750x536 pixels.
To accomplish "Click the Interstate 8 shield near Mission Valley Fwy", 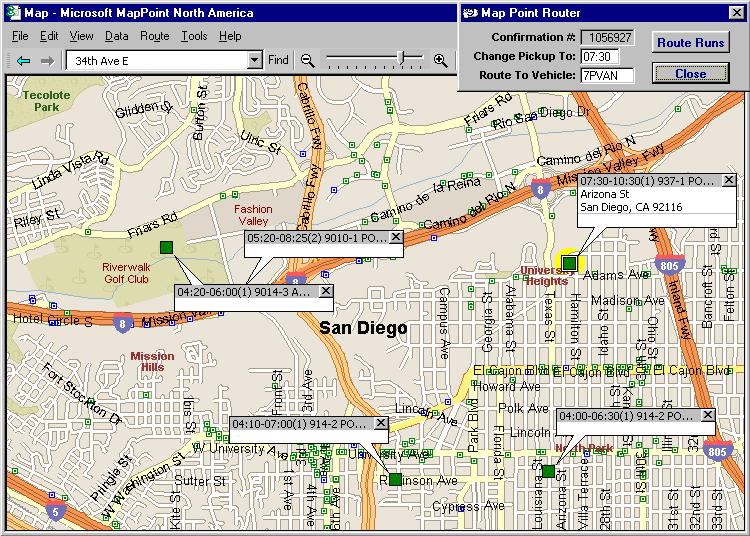I will click(540, 189).
